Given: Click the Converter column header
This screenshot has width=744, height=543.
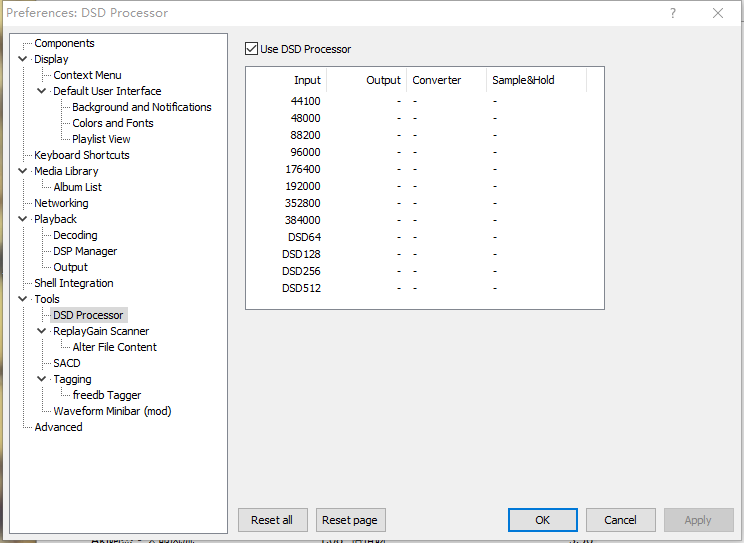Looking at the screenshot, I should pos(436,80).
